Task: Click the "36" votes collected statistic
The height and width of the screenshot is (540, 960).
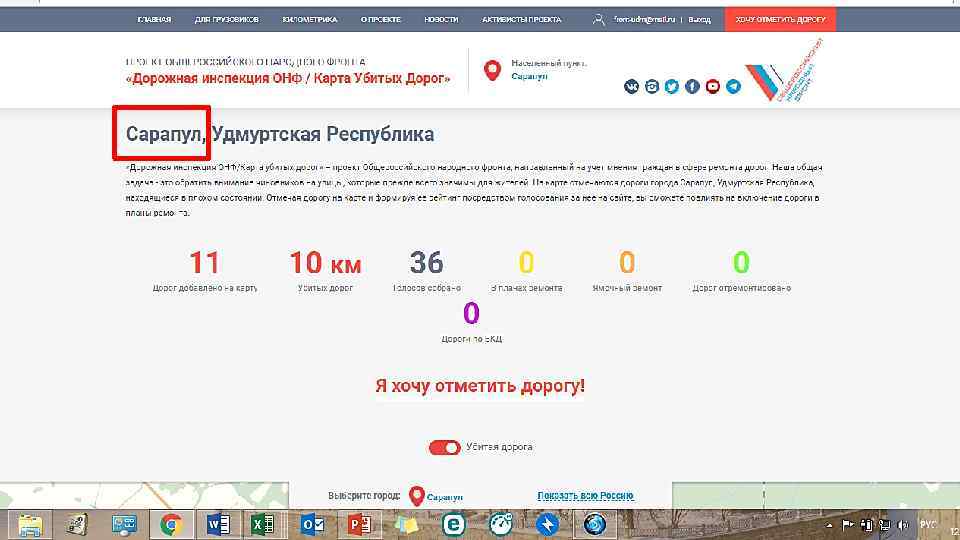Action: (427, 263)
